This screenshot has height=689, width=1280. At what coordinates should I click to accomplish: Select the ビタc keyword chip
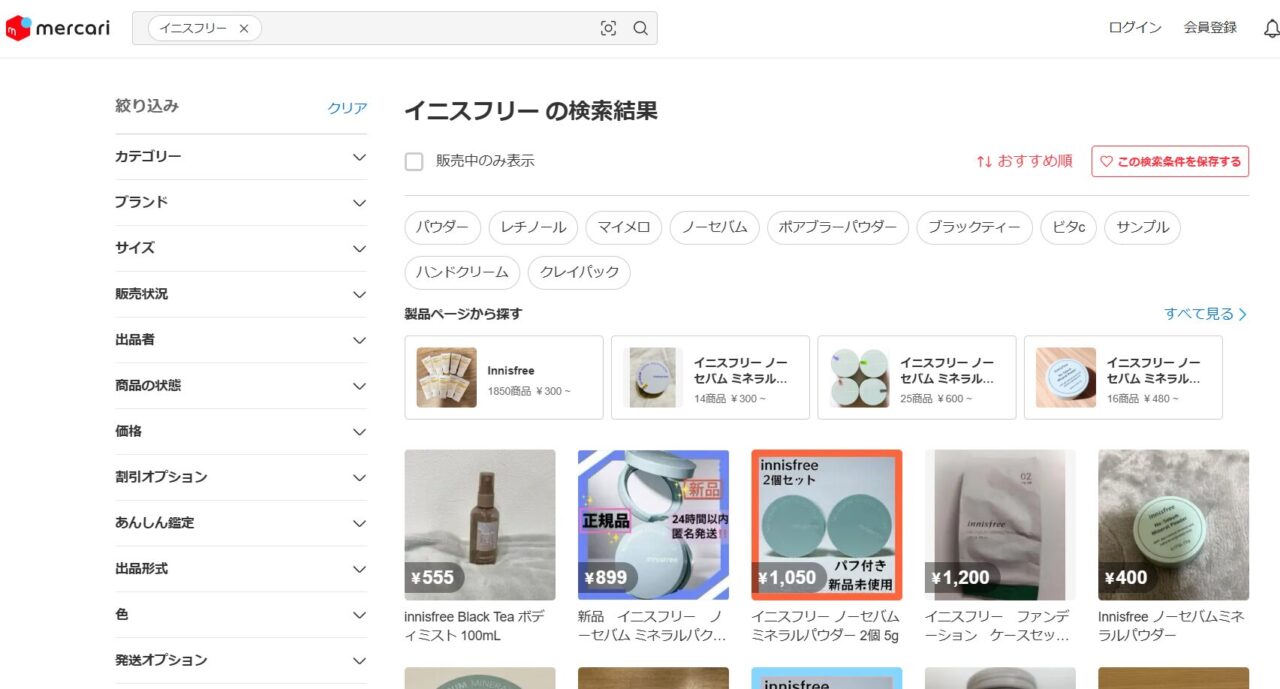[x=1069, y=228]
